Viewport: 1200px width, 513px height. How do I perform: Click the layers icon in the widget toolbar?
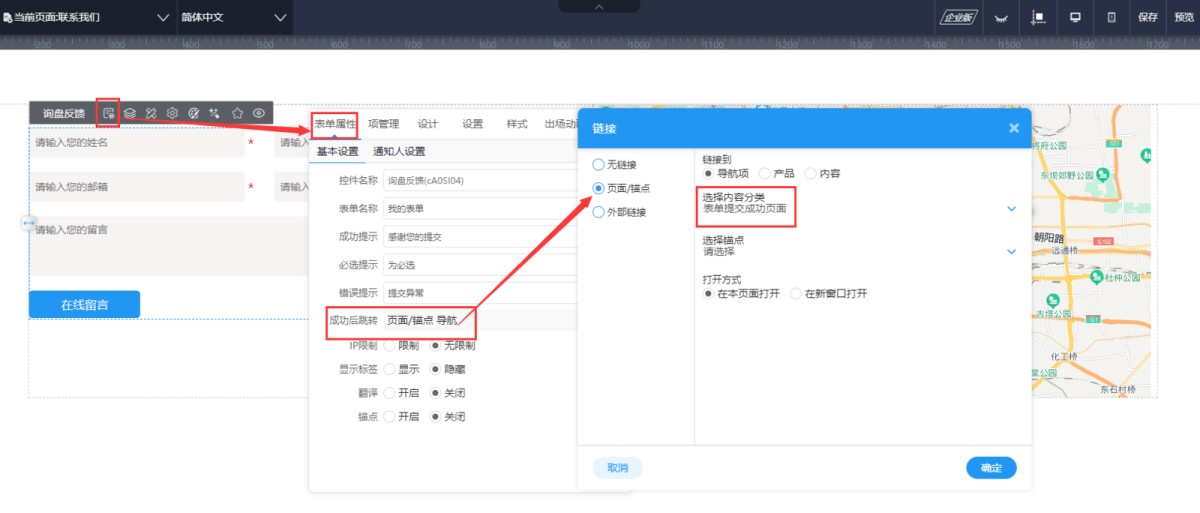point(130,113)
